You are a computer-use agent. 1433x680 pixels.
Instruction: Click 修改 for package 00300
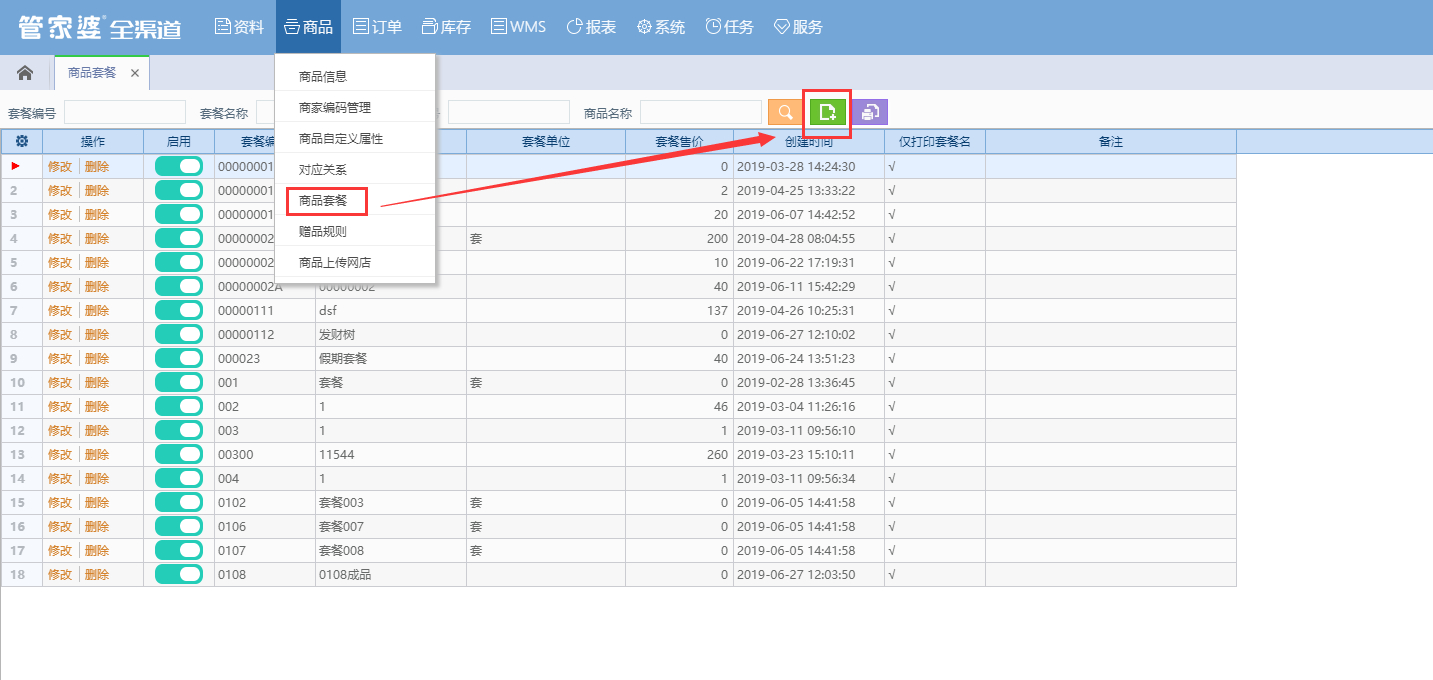tap(60, 455)
